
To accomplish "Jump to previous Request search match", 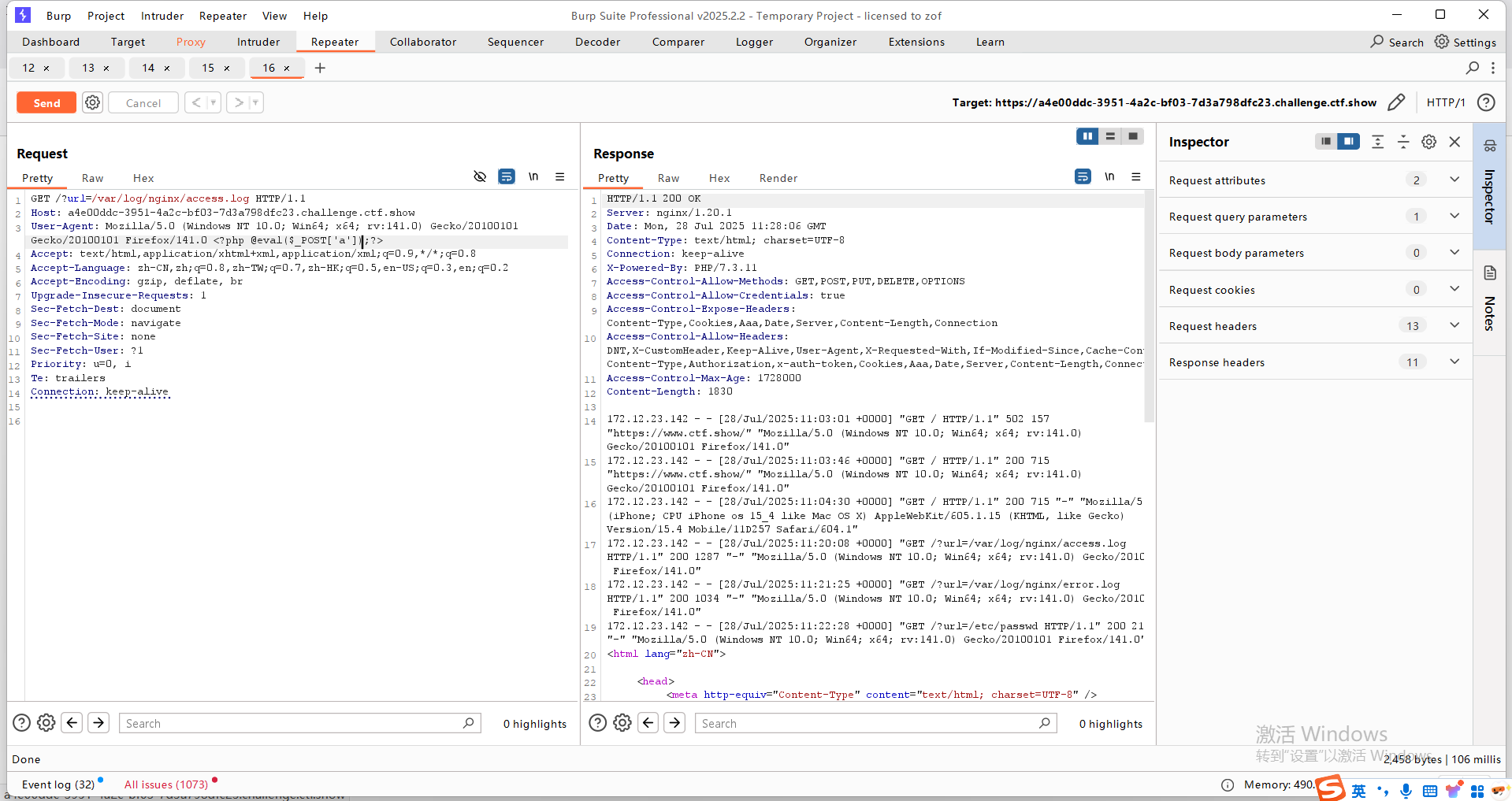I will click(72, 722).
